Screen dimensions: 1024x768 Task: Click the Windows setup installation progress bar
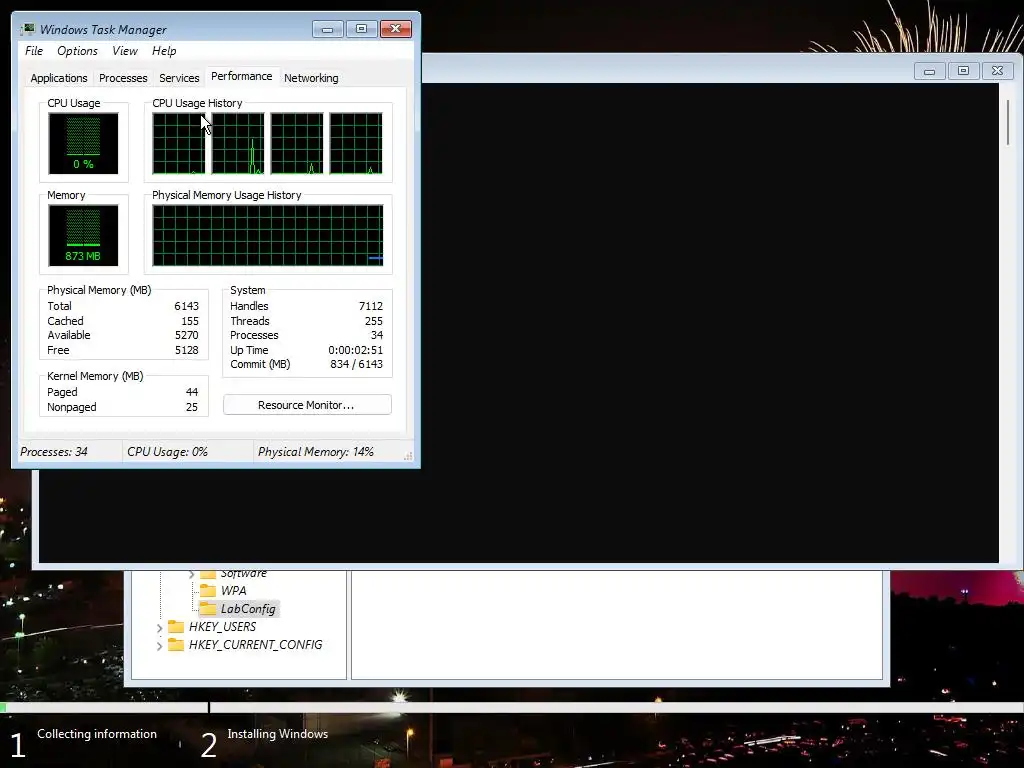coord(512,707)
